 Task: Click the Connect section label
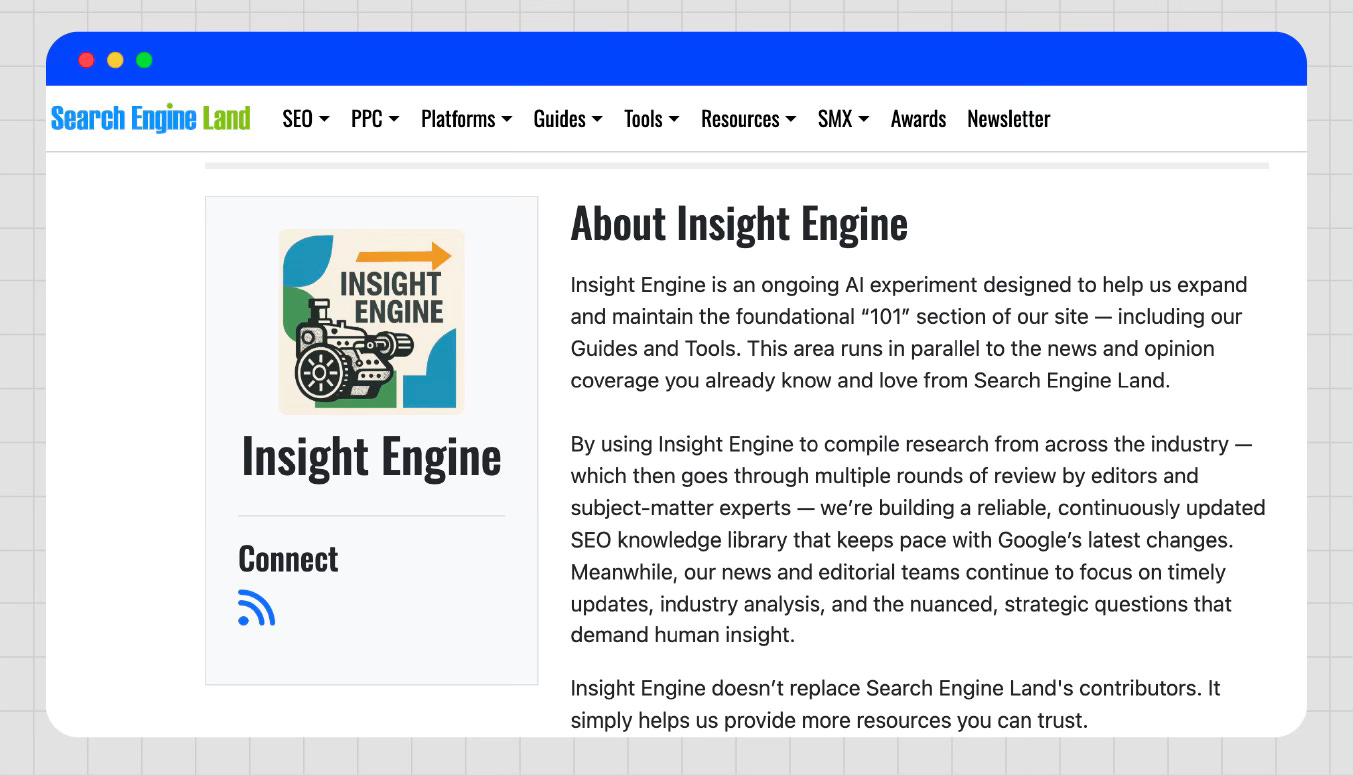[288, 559]
